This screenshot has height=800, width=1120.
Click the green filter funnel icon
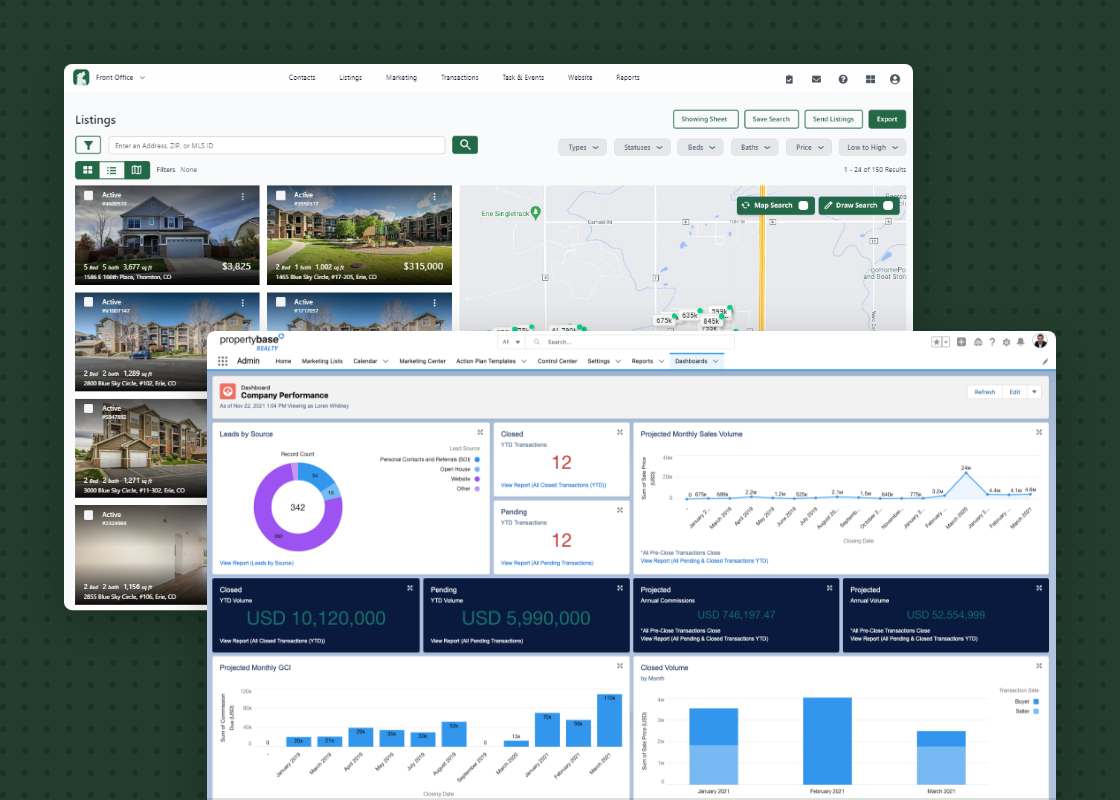tap(88, 145)
